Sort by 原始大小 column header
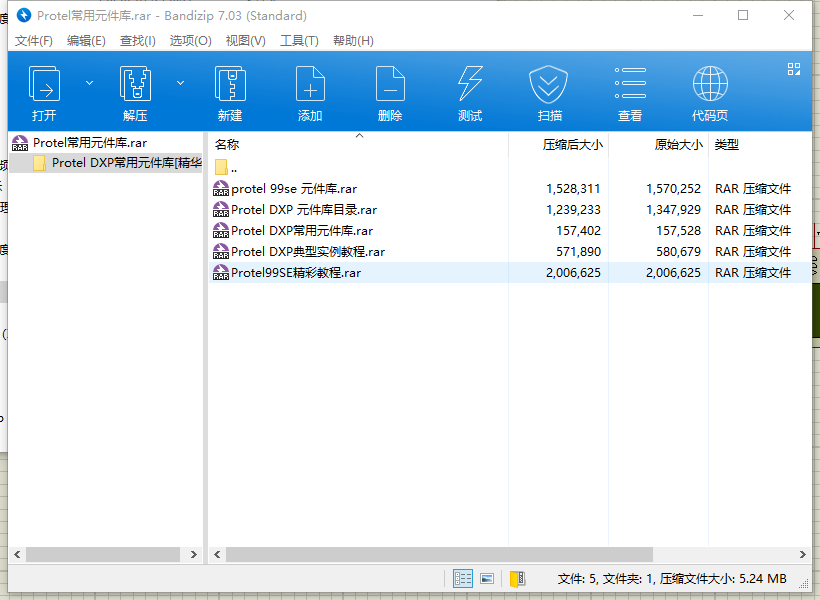The height and width of the screenshot is (600, 820). (x=658, y=144)
